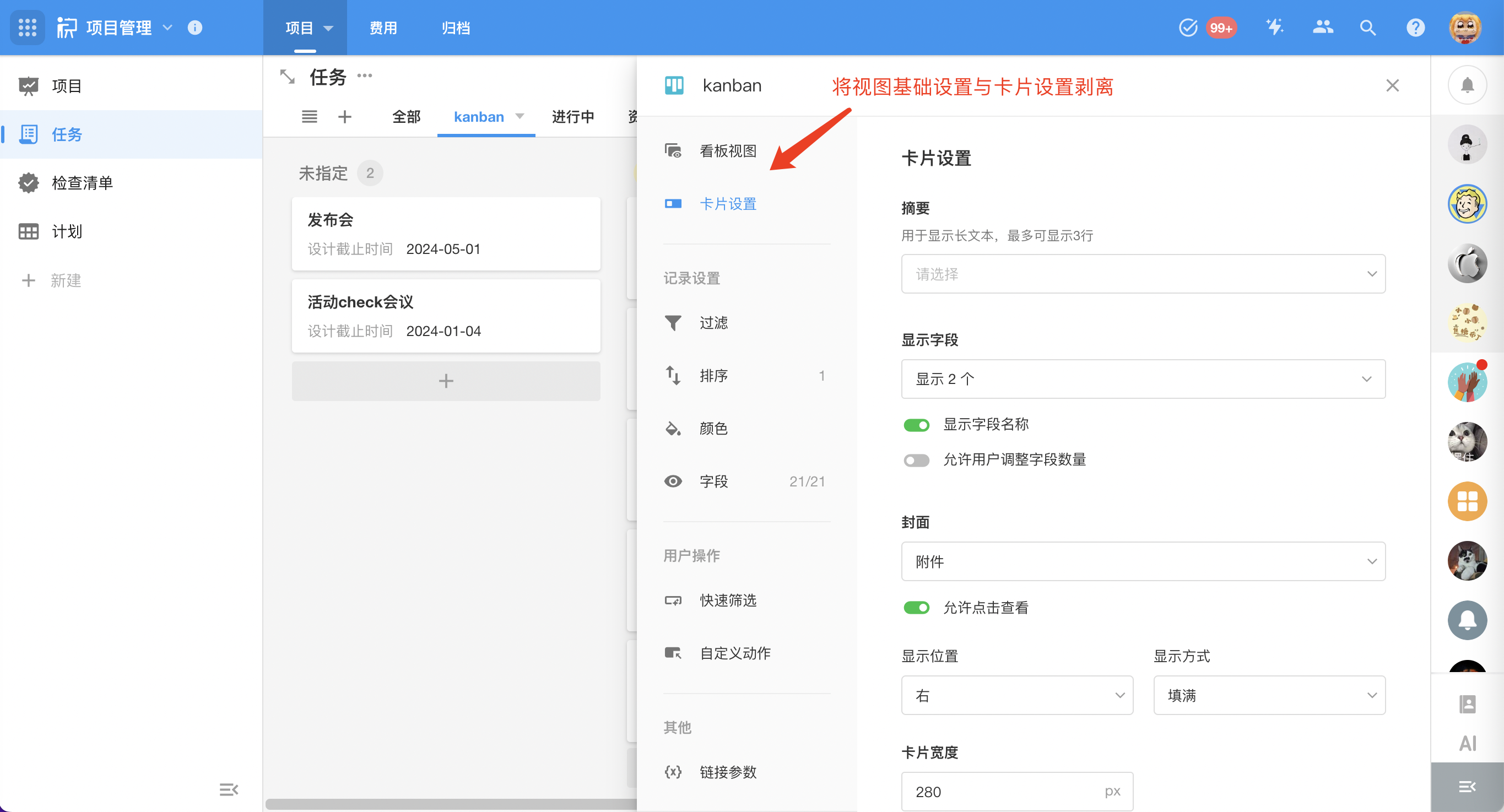Screen dimensions: 1504x812
Task: Open 过滤 filter settings
Action: click(x=746, y=323)
